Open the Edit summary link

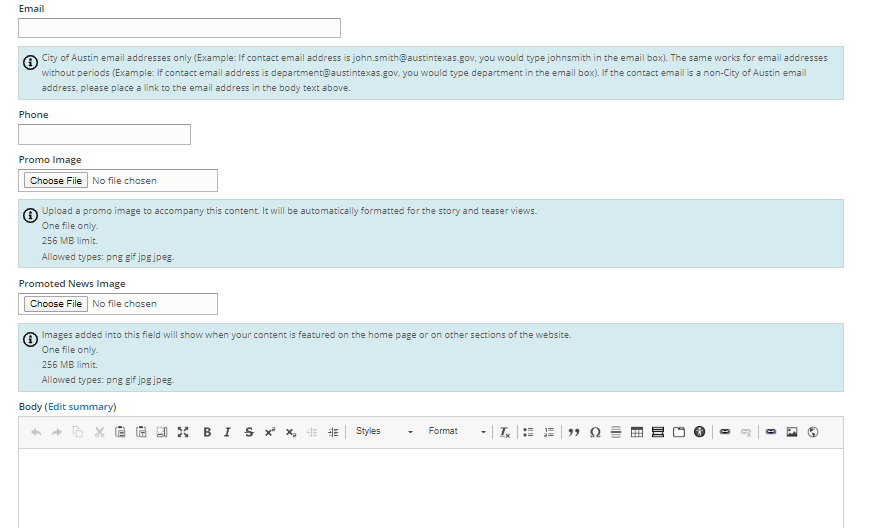[x=80, y=407]
